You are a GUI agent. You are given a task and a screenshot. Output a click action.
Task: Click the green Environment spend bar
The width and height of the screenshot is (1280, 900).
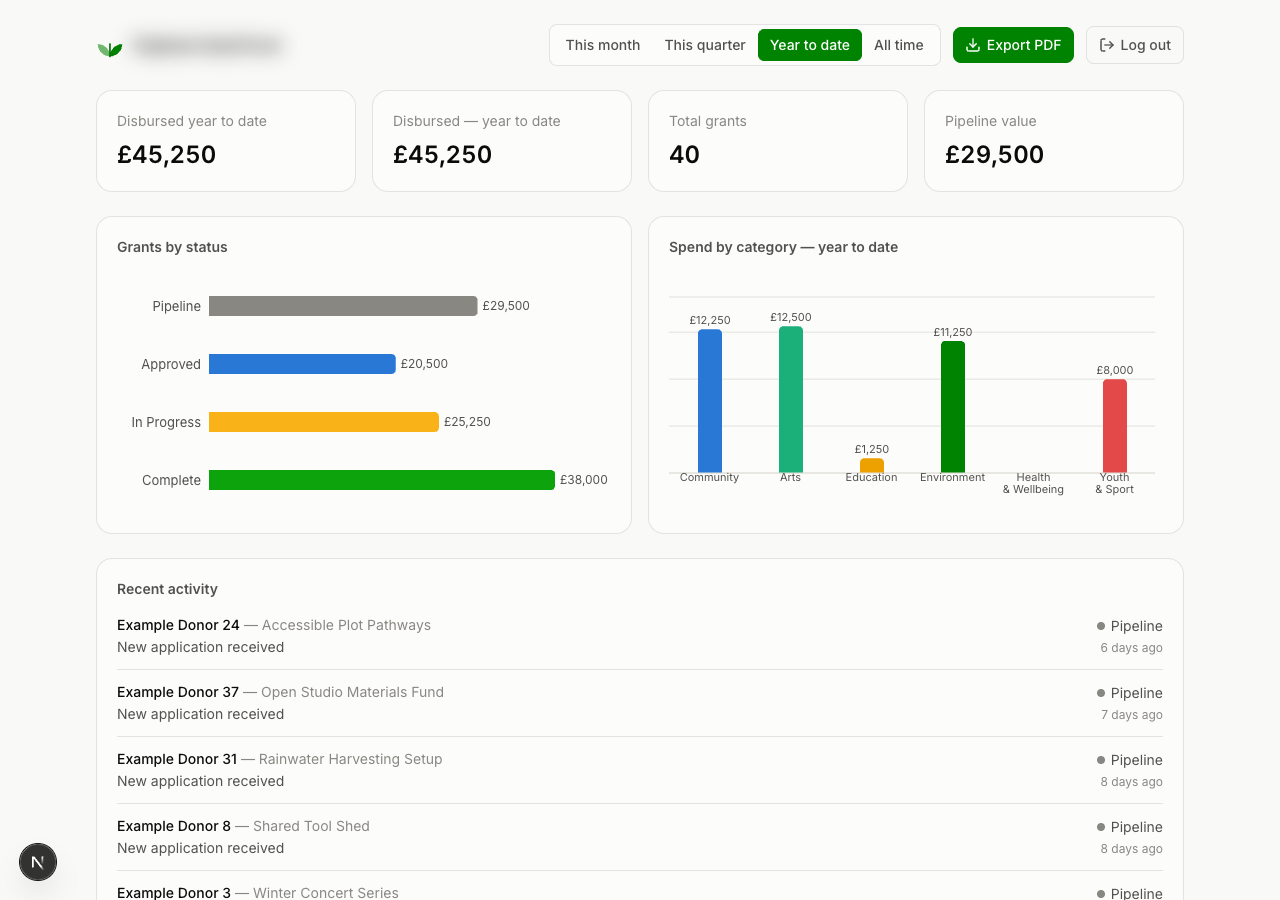coord(953,407)
